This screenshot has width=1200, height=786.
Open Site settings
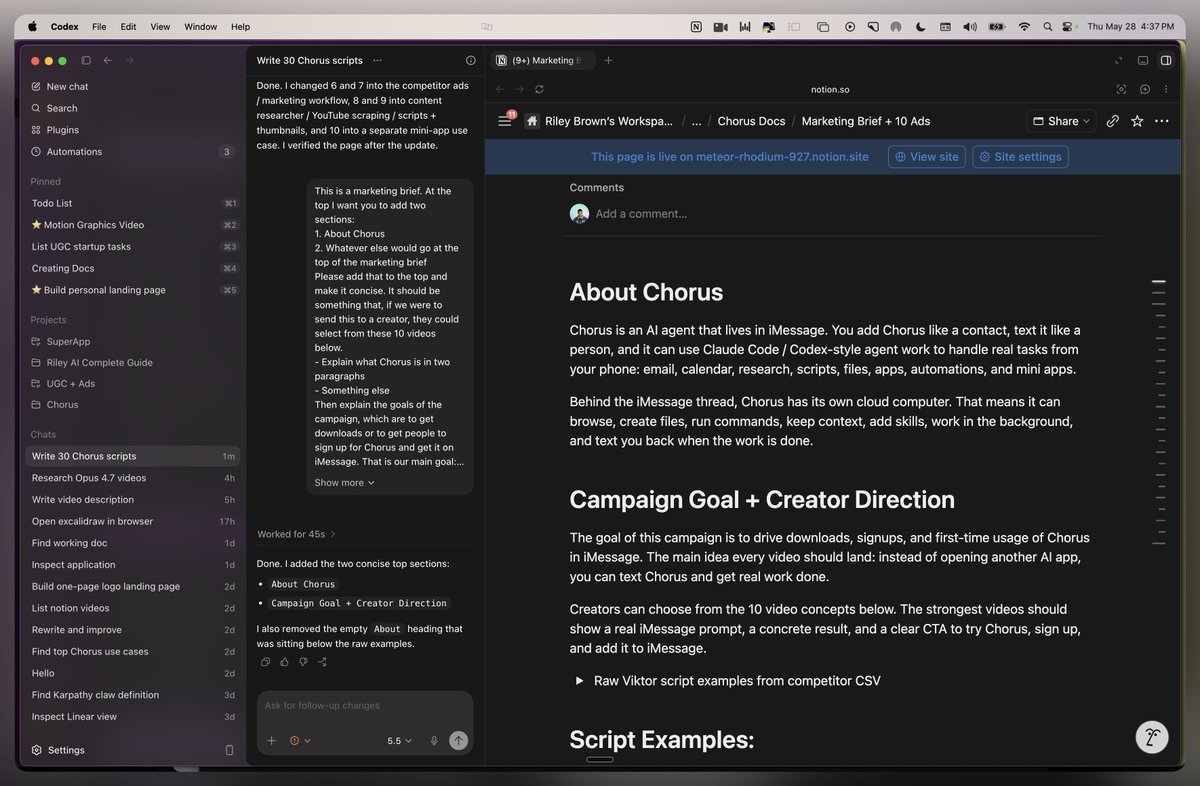(1020, 157)
